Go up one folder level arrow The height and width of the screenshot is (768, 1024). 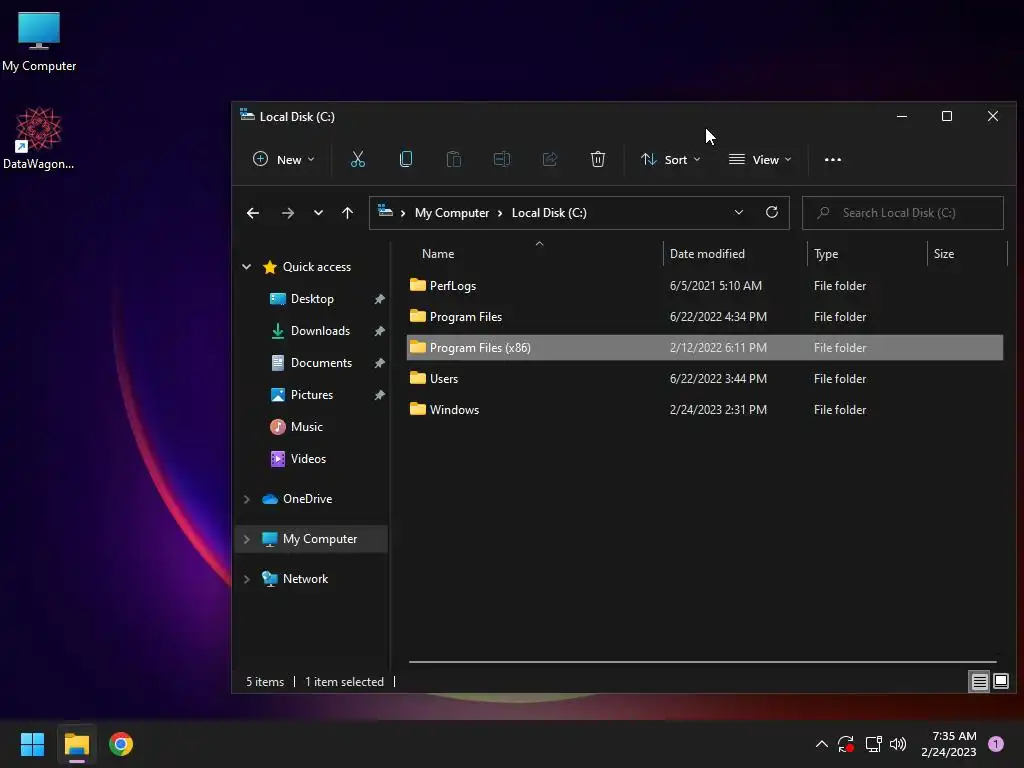coord(347,213)
